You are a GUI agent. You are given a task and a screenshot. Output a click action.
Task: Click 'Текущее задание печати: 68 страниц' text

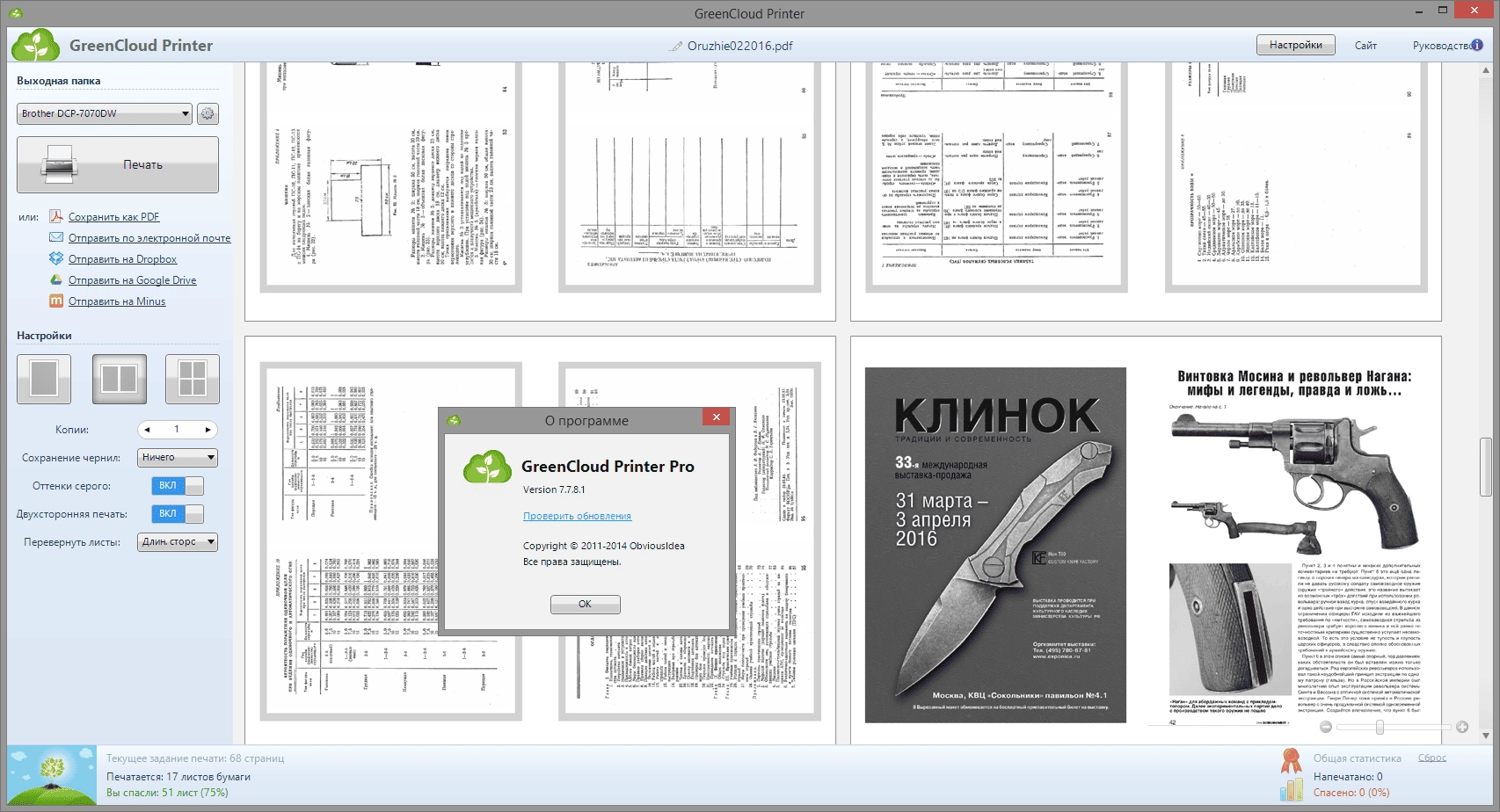pyautogui.click(x=195, y=758)
